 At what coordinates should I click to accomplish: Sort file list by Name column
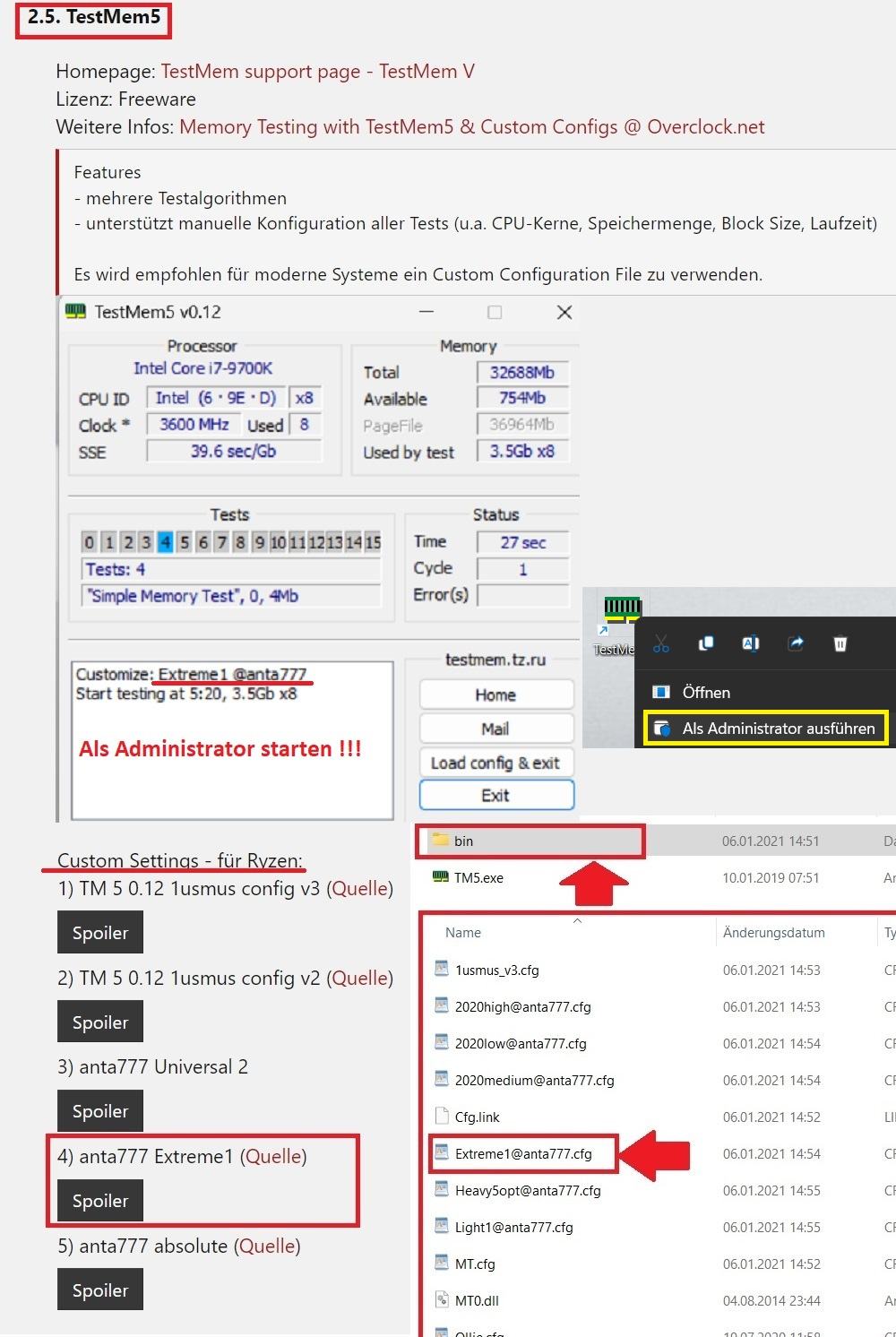pos(463,933)
